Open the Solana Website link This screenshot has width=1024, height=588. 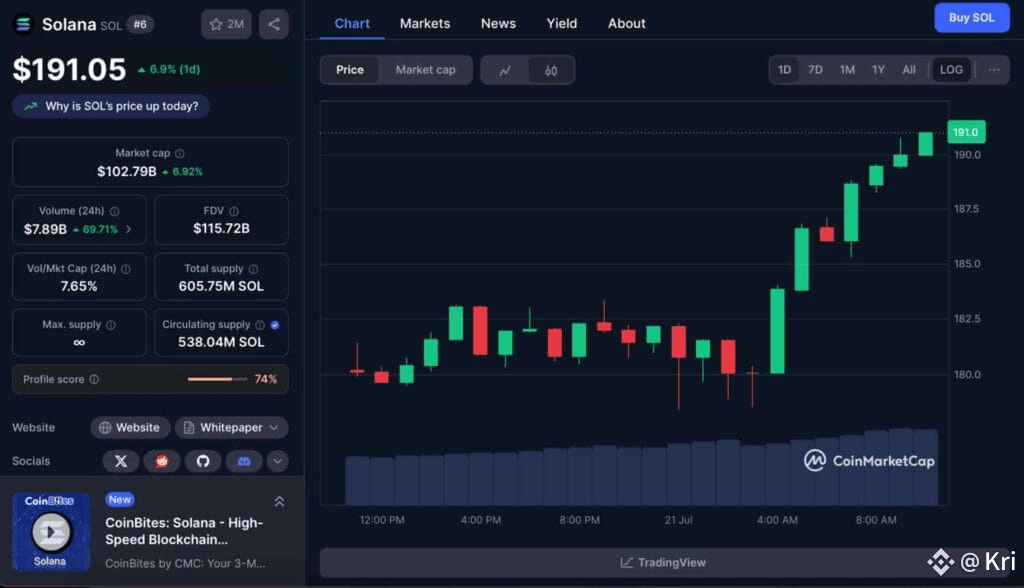point(130,427)
